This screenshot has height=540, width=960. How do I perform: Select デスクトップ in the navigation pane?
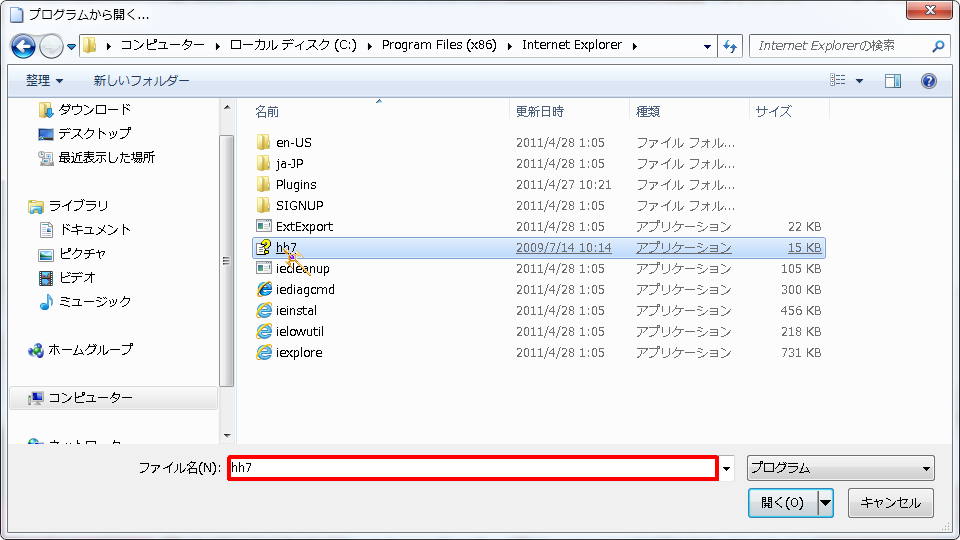[84, 133]
